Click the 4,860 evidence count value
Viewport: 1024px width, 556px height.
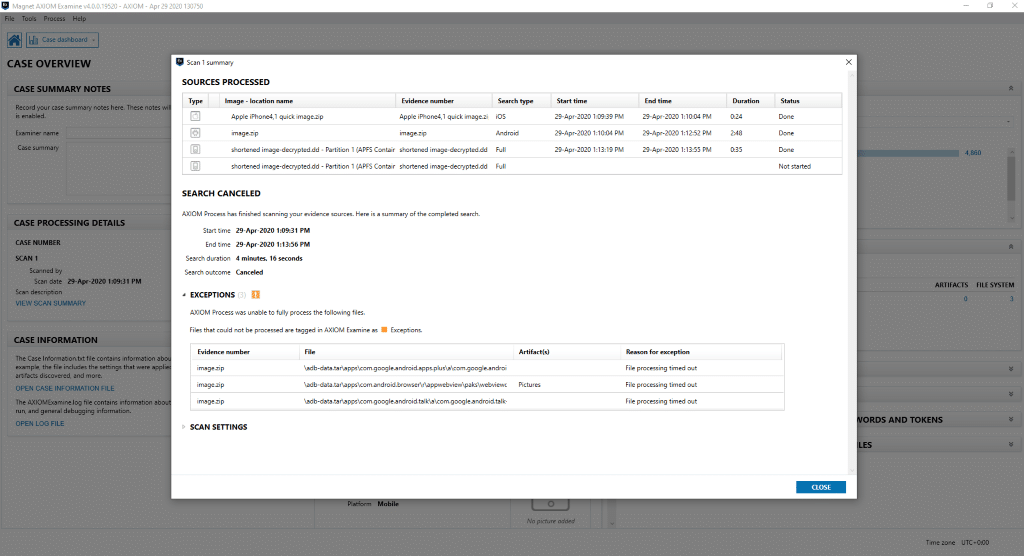pyautogui.click(x=973, y=153)
